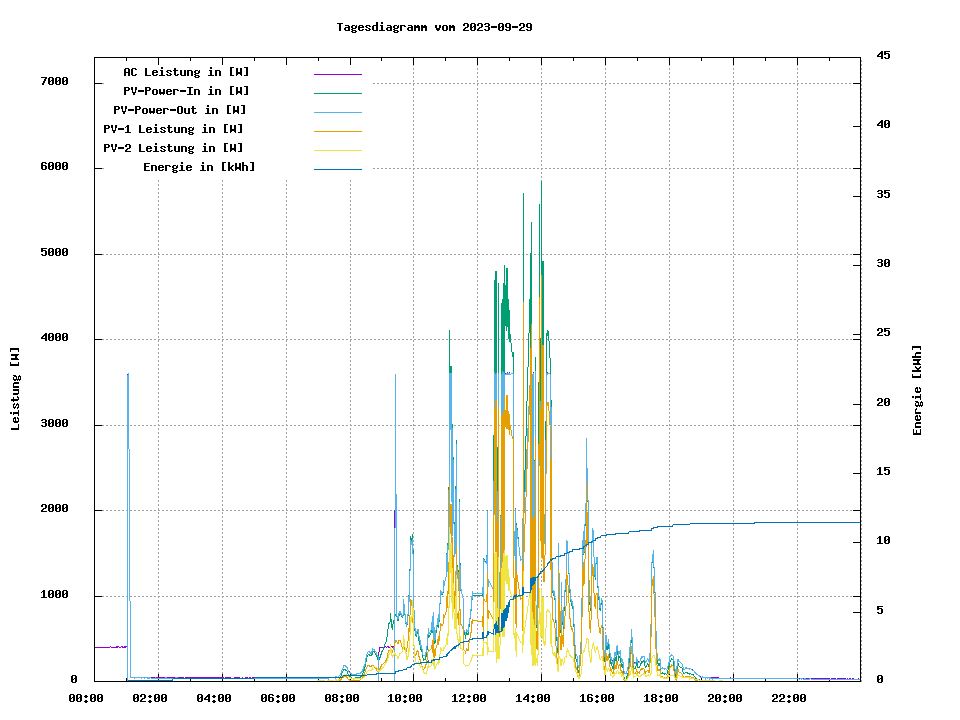The image size is (960, 720).
Task: Click the 00:00 time label on x-axis
Action: coord(86,698)
